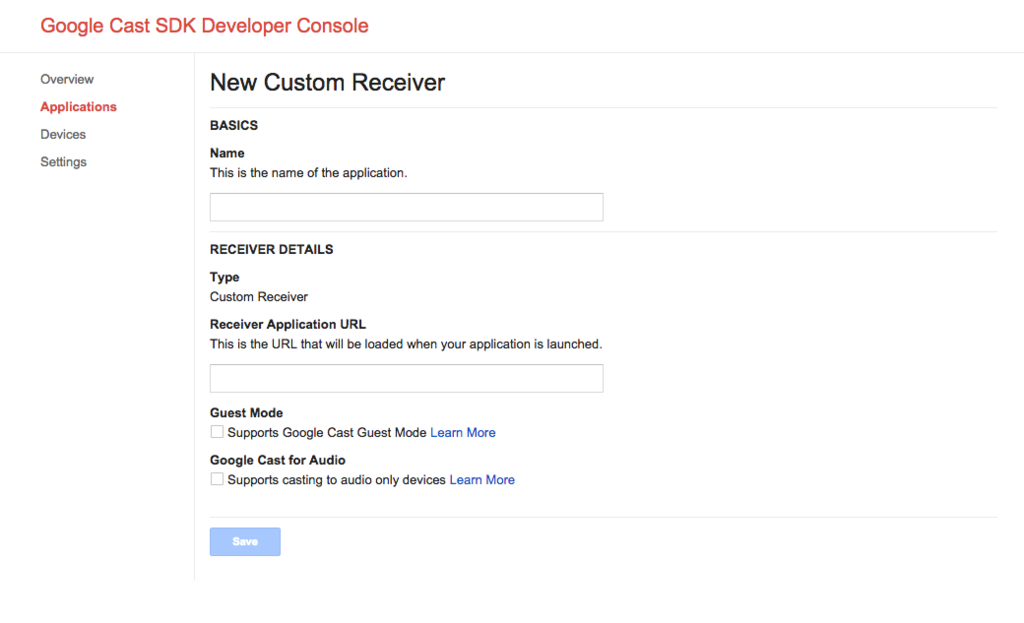The width and height of the screenshot is (1024, 623).
Task: Click the Guest Mode label
Action: (246, 413)
